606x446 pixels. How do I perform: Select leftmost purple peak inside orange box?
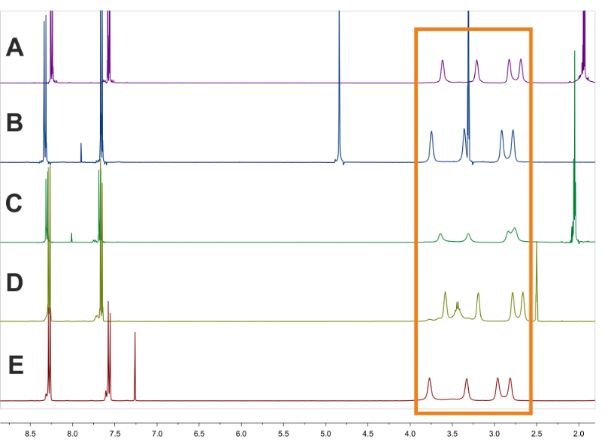(442, 70)
